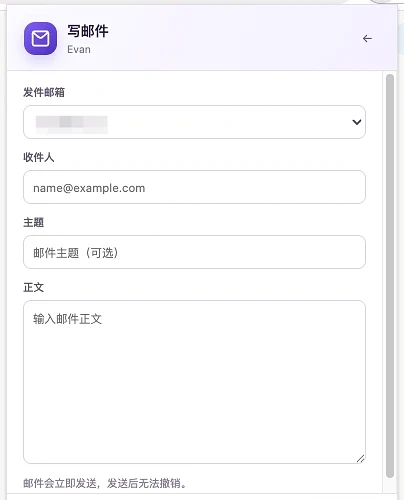
Task: Click the vertical scrollbar thumb
Action: [390, 276]
